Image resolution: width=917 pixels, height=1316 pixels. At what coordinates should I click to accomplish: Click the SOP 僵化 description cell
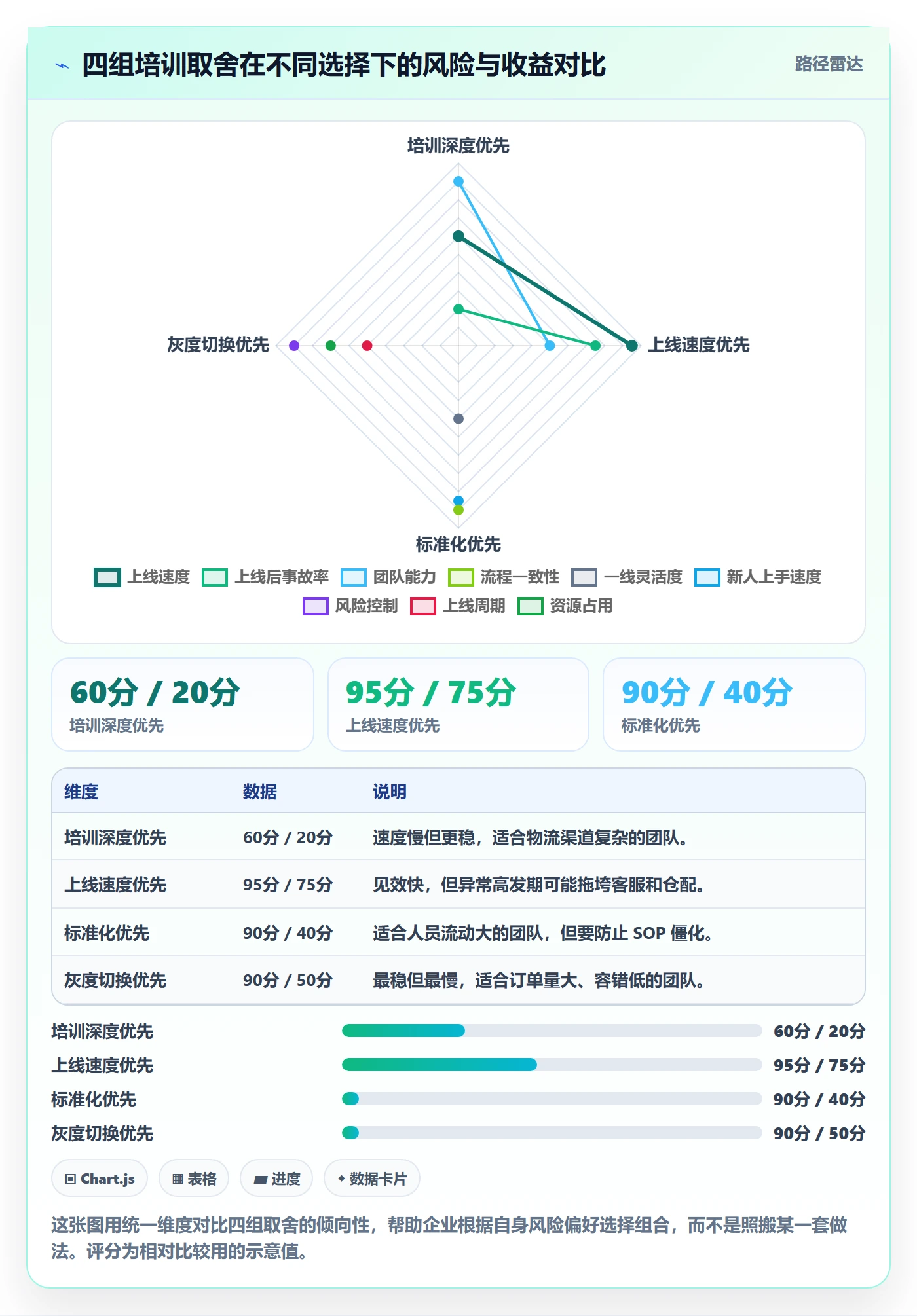543,933
